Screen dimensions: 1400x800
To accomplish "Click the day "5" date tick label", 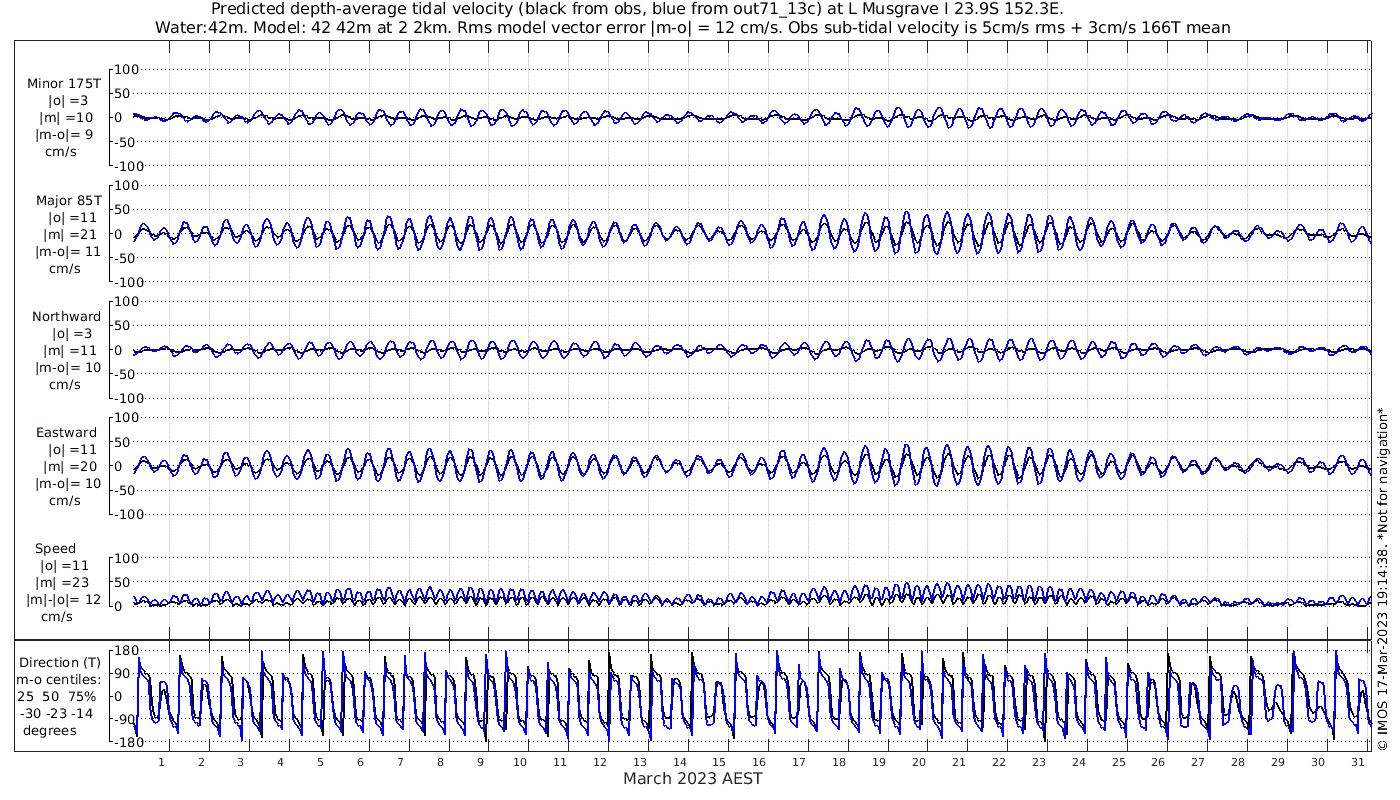I will (x=320, y=762).
